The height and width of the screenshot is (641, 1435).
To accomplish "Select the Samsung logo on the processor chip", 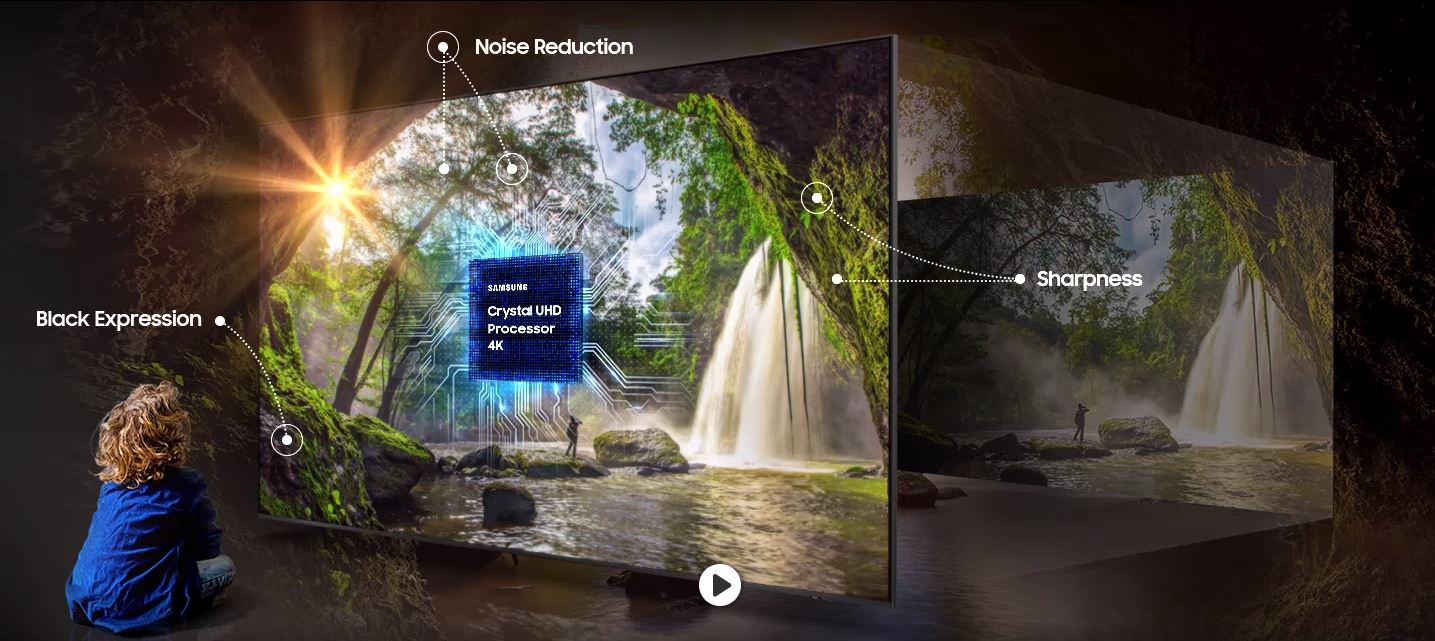I will [510, 287].
